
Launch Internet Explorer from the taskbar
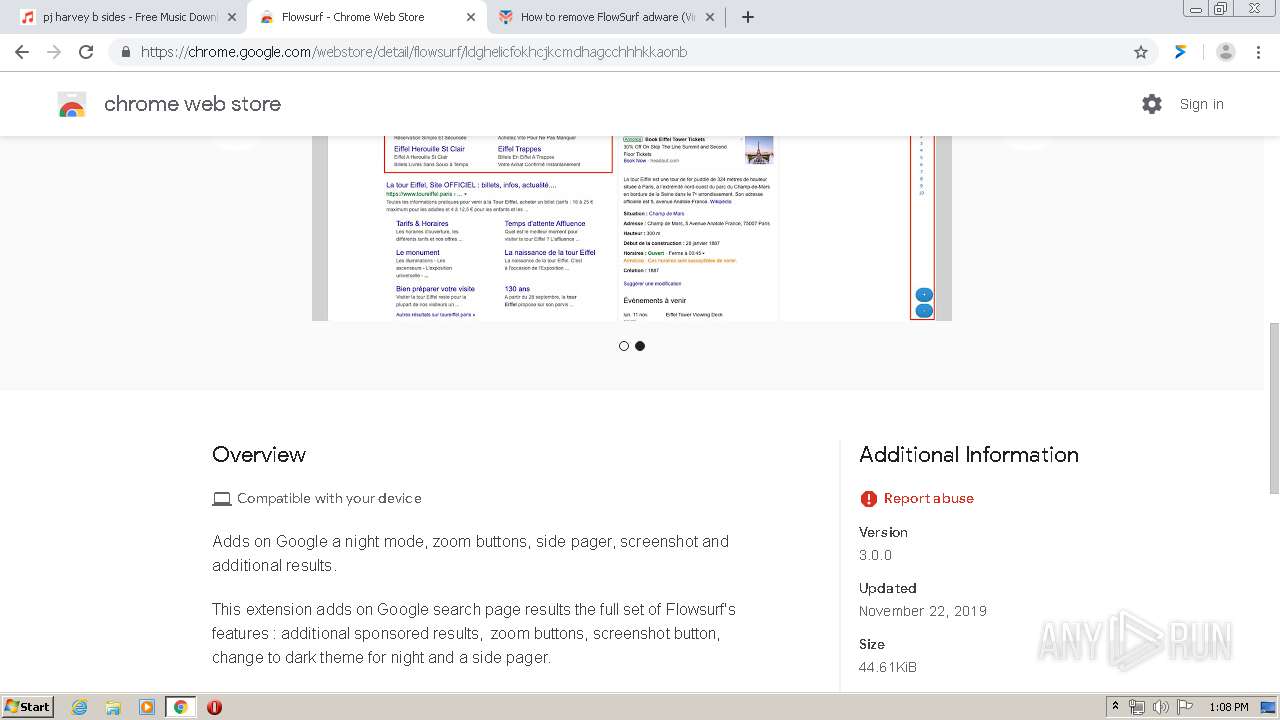click(79, 707)
